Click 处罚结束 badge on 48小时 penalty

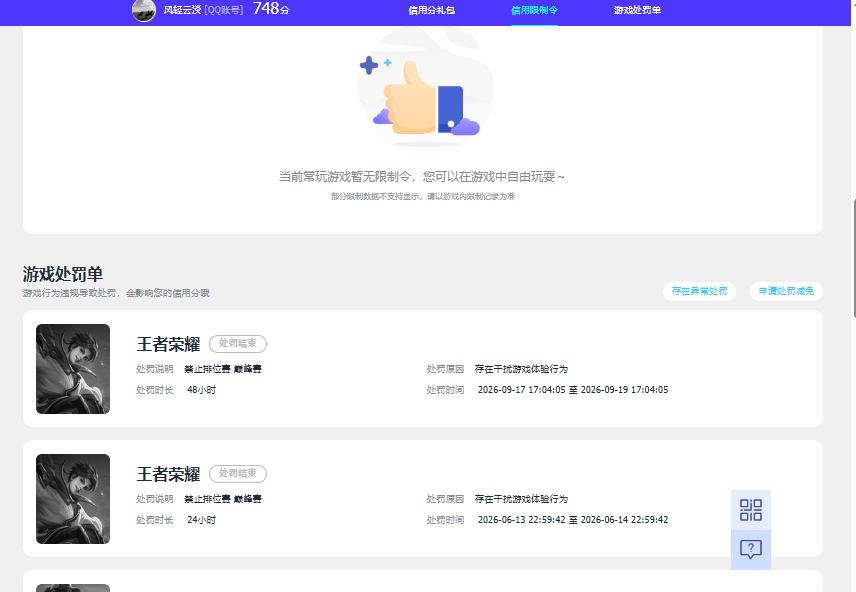[238, 344]
